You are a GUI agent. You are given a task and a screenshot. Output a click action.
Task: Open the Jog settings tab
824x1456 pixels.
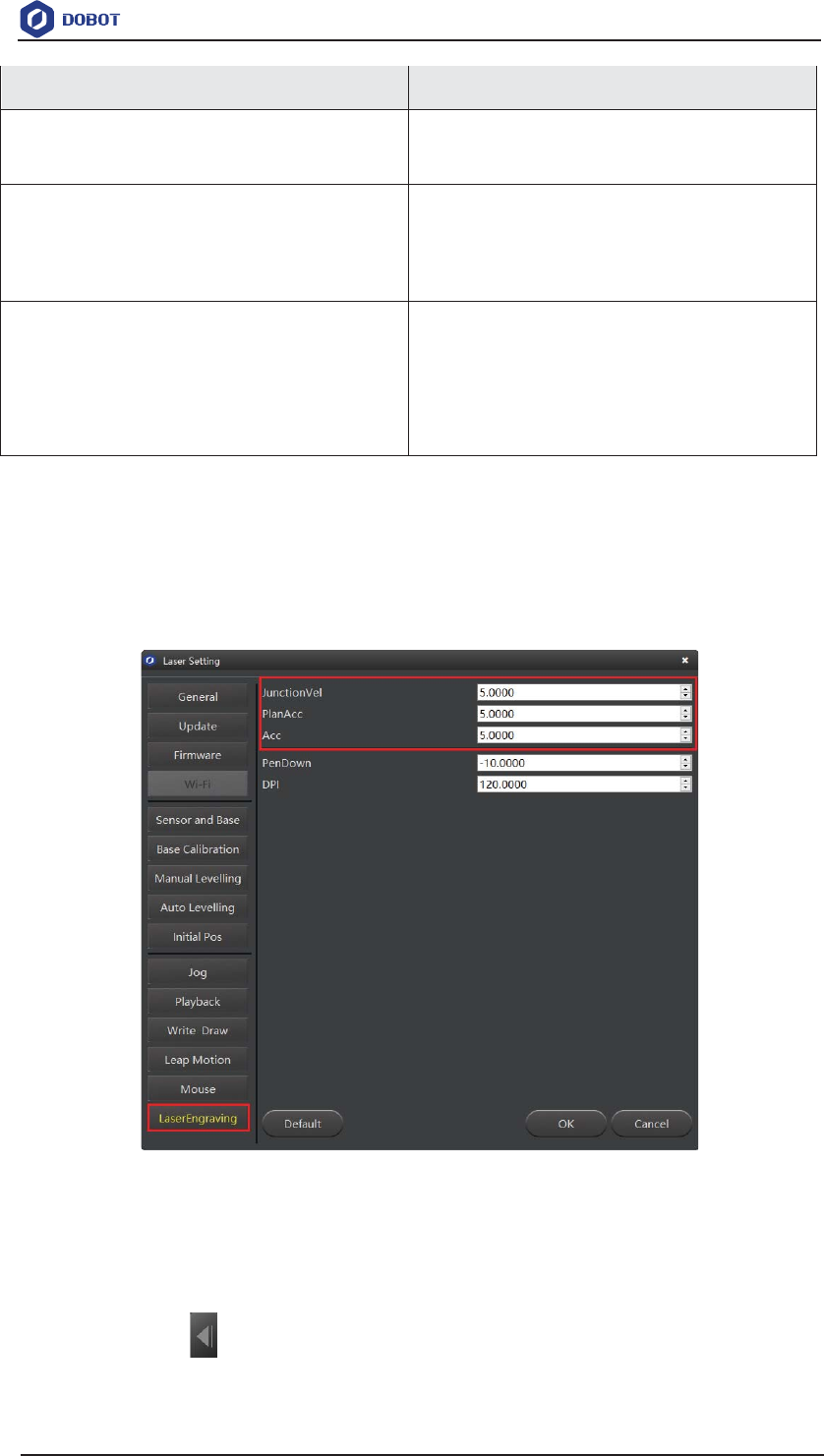tap(198, 972)
